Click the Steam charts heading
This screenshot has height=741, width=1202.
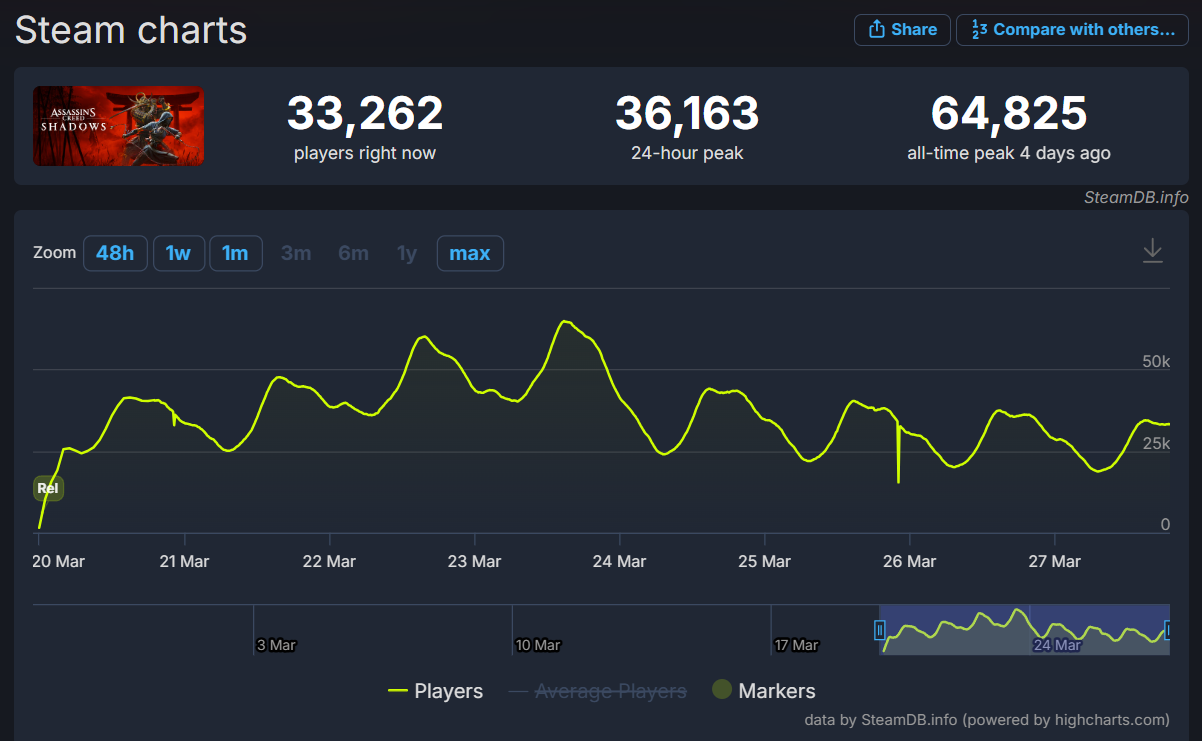(131, 30)
